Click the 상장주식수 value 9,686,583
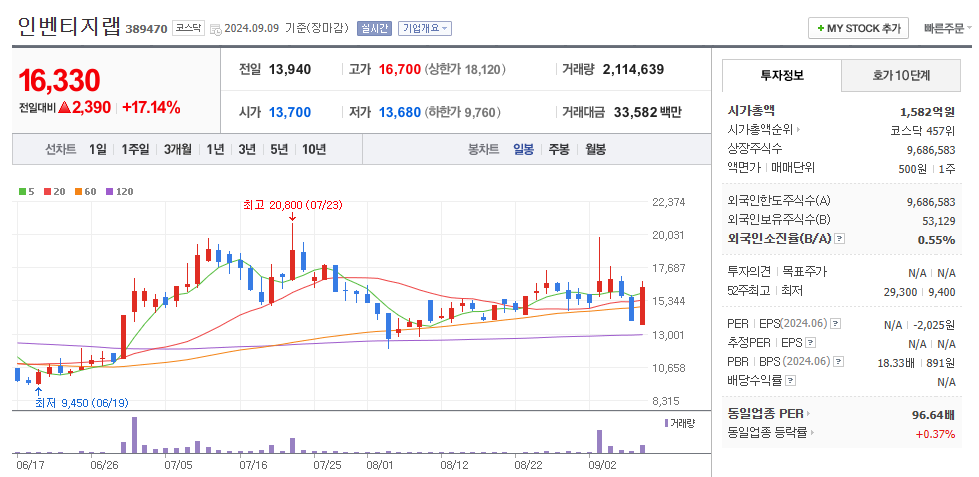 tap(931, 150)
